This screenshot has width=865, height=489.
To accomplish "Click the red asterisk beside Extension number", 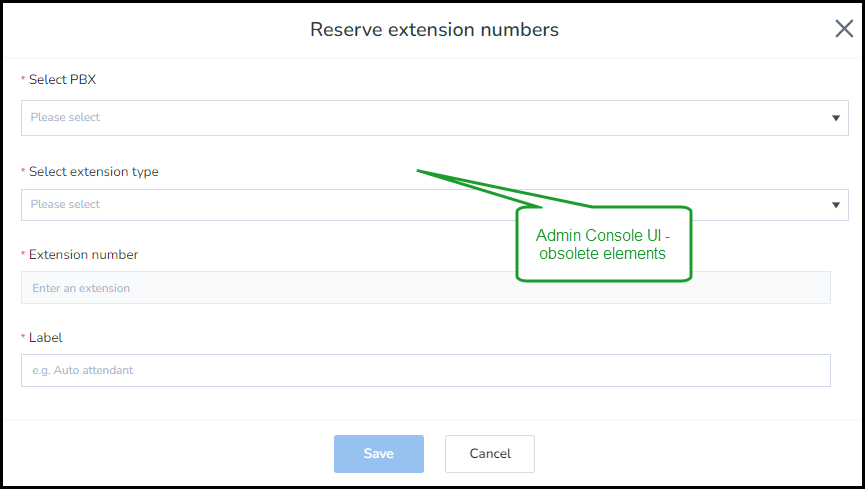I will [23, 254].
